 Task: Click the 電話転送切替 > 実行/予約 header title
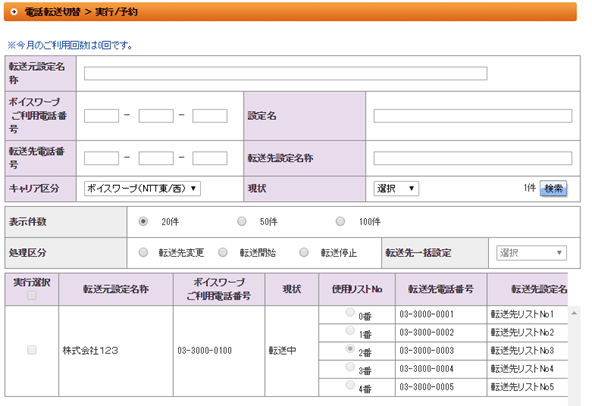coord(81,12)
